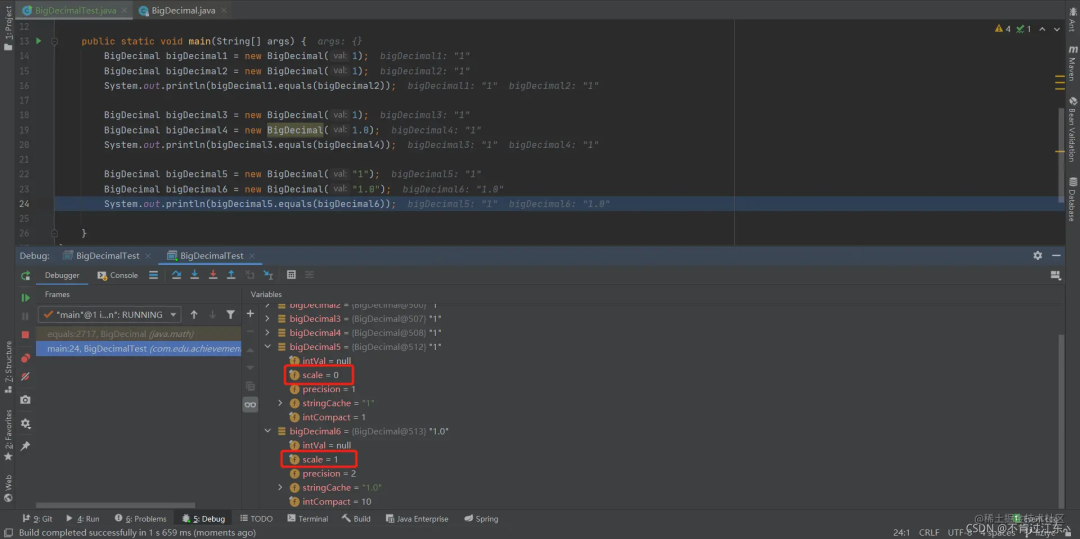1080x539 pixels.
Task: Open Build tool window
Action: click(x=356, y=519)
